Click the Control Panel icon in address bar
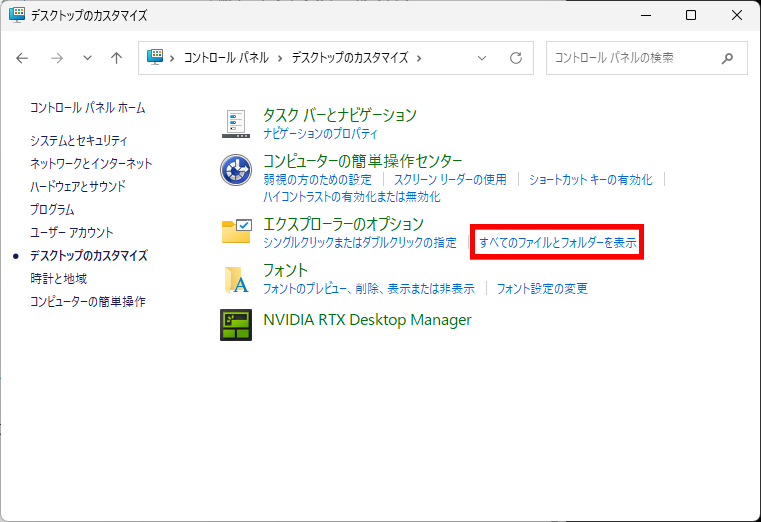This screenshot has width=761, height=522. (155, 57)
